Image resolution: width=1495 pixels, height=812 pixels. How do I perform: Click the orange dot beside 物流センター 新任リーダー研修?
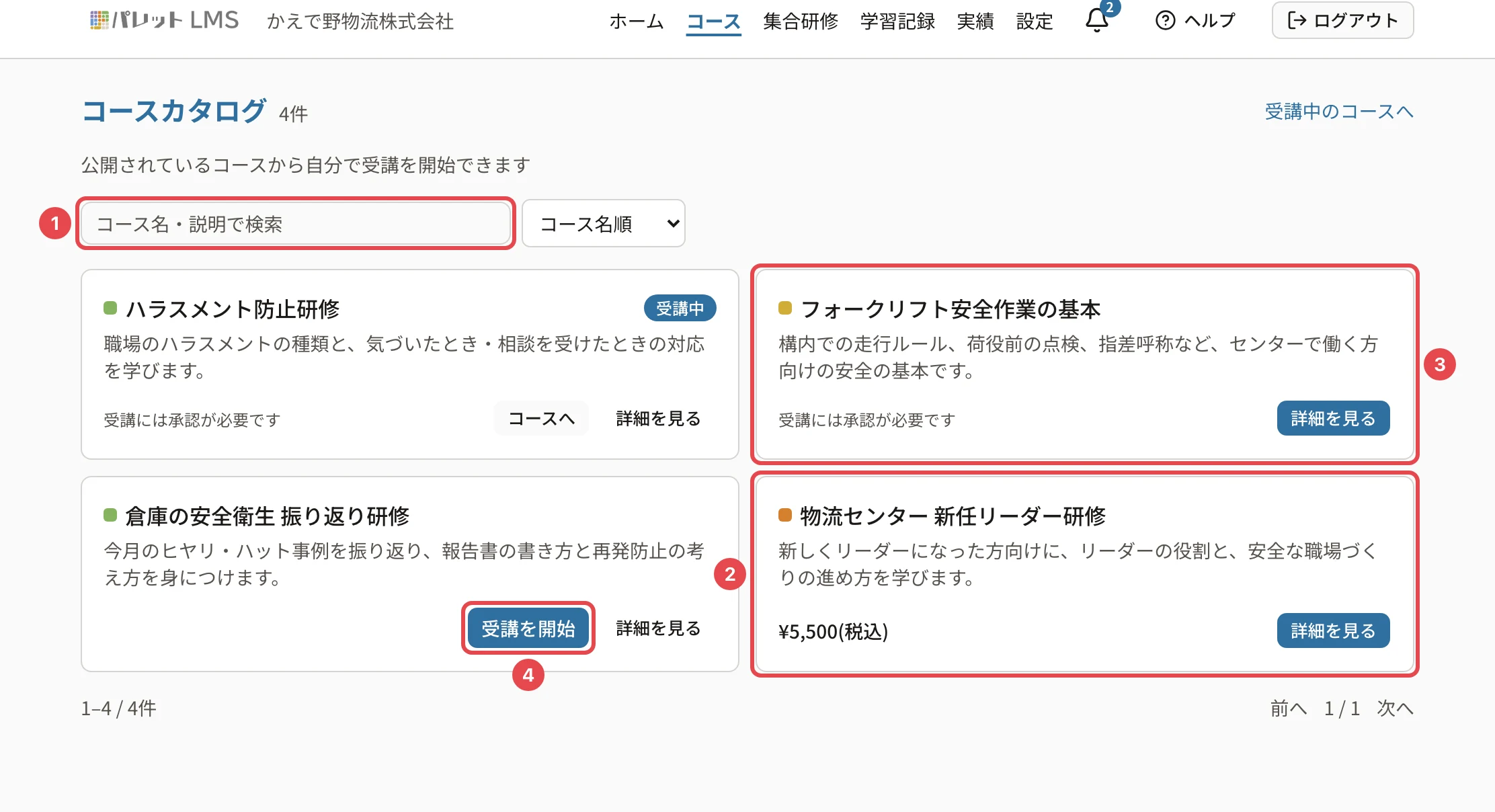coord(785,516)
